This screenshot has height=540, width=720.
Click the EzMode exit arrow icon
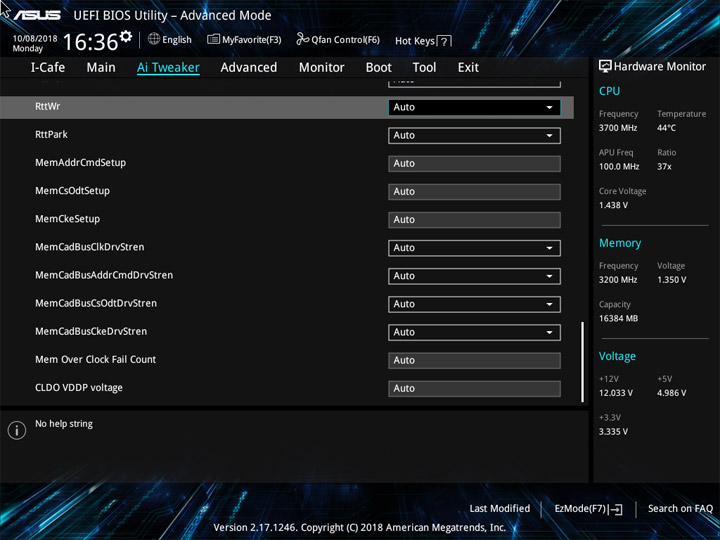pyautogui.click(x=616, y=509)
